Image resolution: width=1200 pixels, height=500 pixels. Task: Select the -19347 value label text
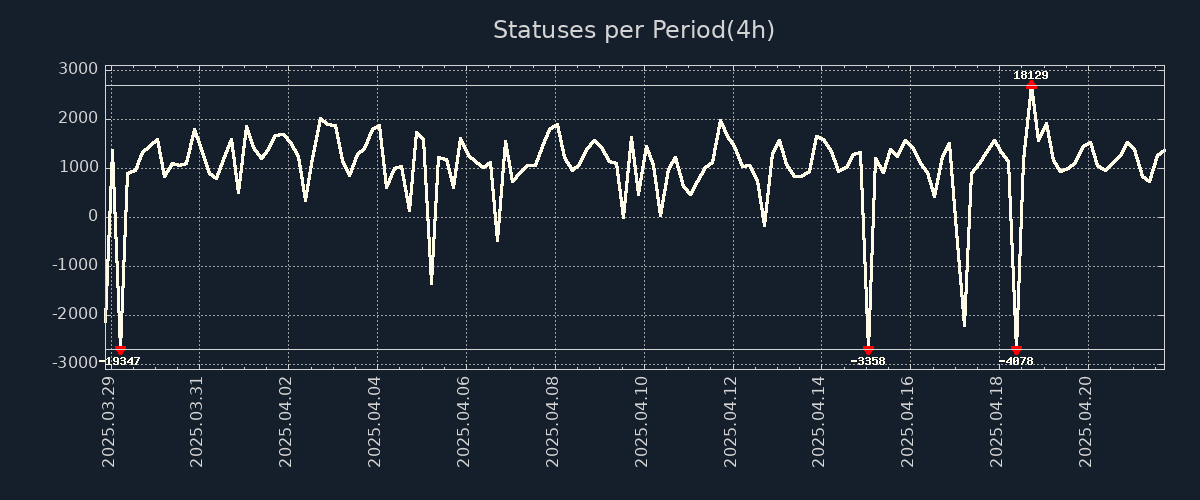click(120, 361)
